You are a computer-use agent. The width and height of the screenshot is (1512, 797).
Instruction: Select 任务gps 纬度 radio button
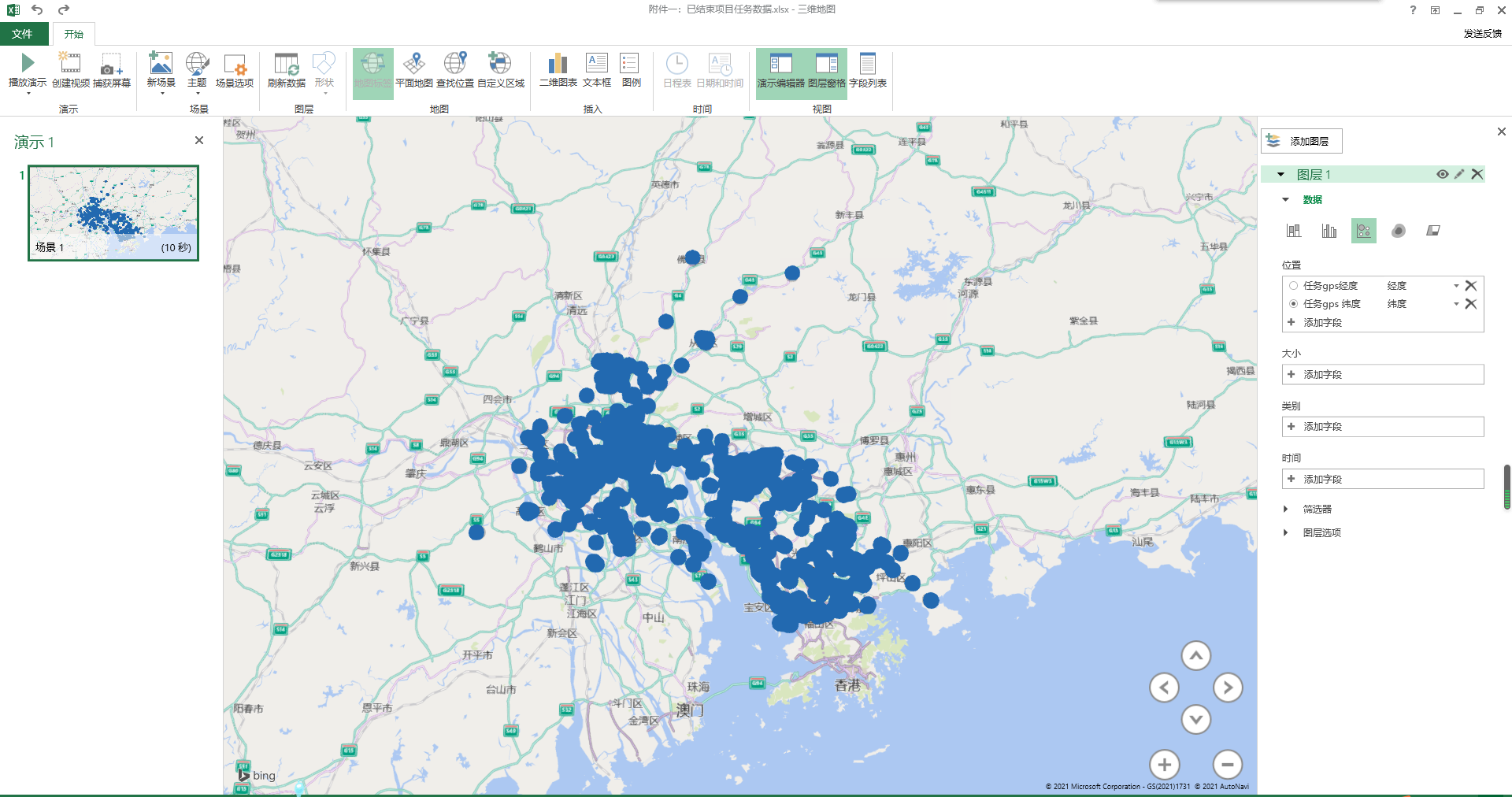1293,304
